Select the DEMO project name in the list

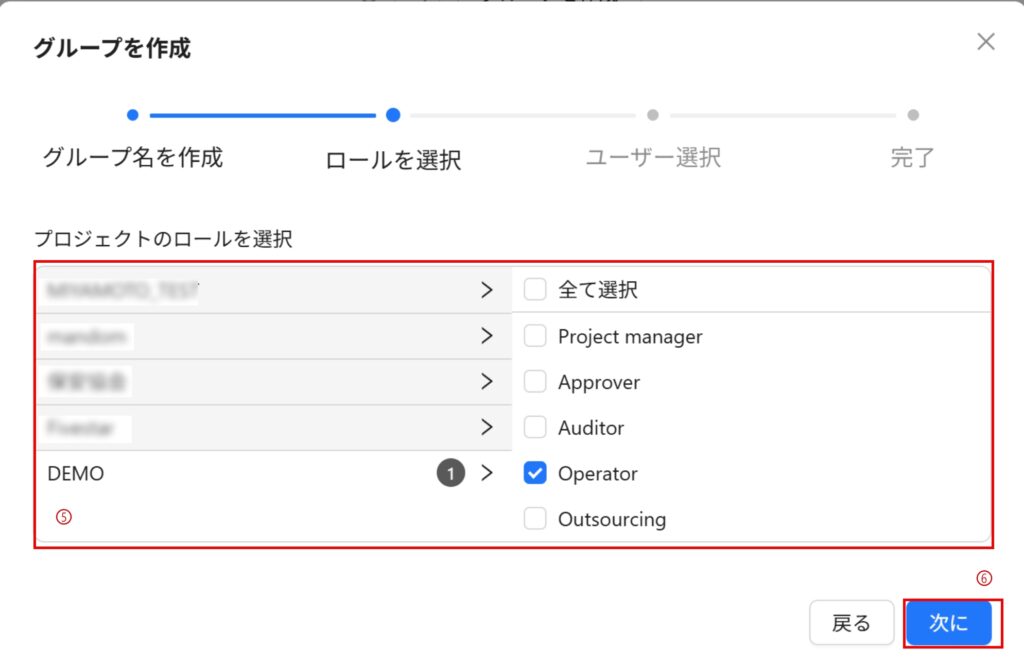[x=76, y=474]
